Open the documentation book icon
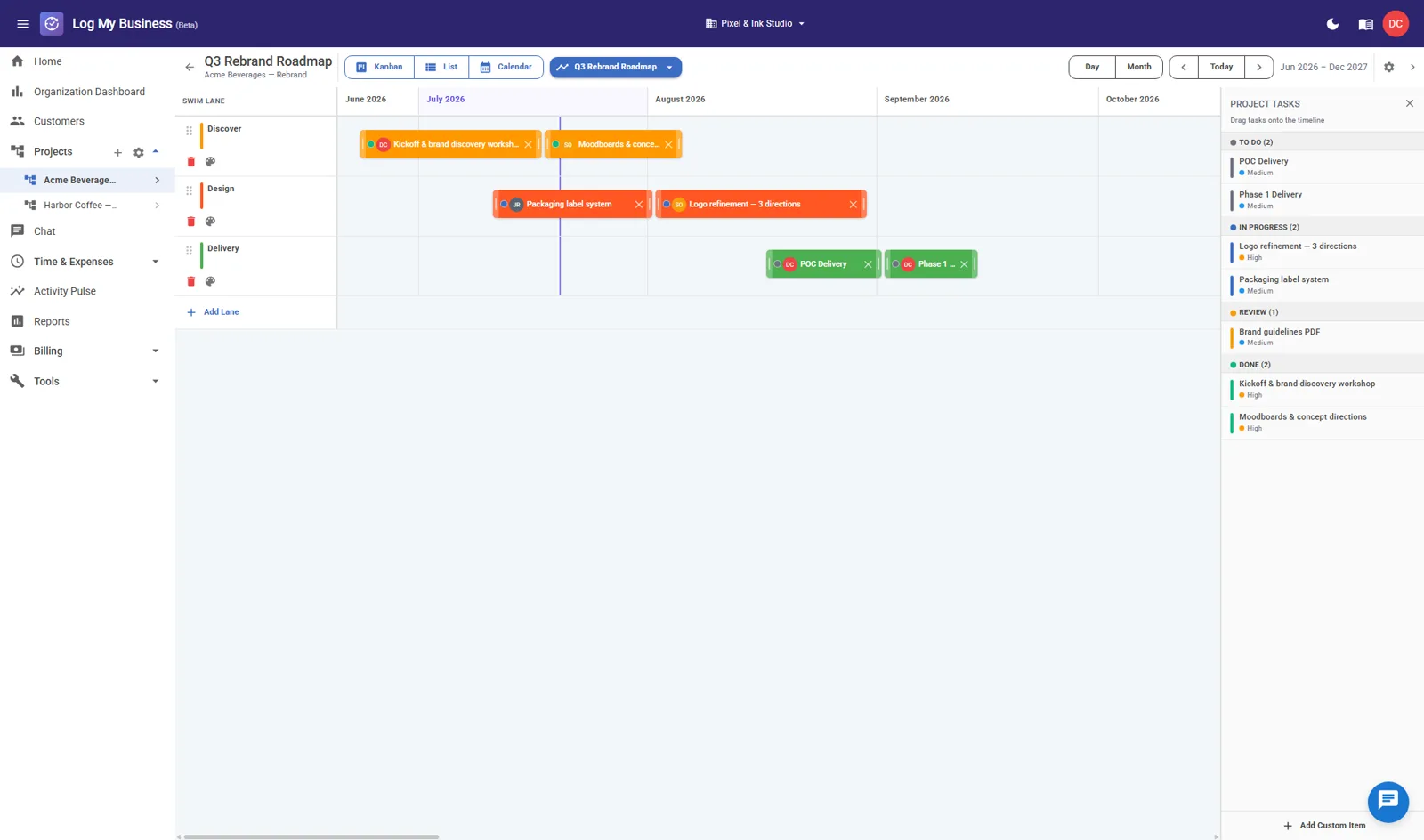The height and width of the screenshot is (840, 1424). pyautogui.click(x=1365, y=24)
